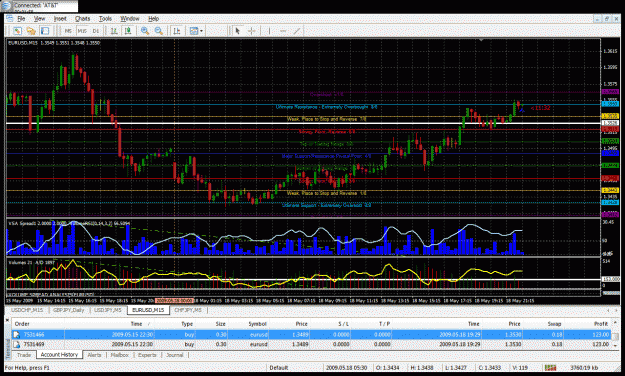Open the Journal terminal tab
The image size is (625, 376).
coord(175,355)
